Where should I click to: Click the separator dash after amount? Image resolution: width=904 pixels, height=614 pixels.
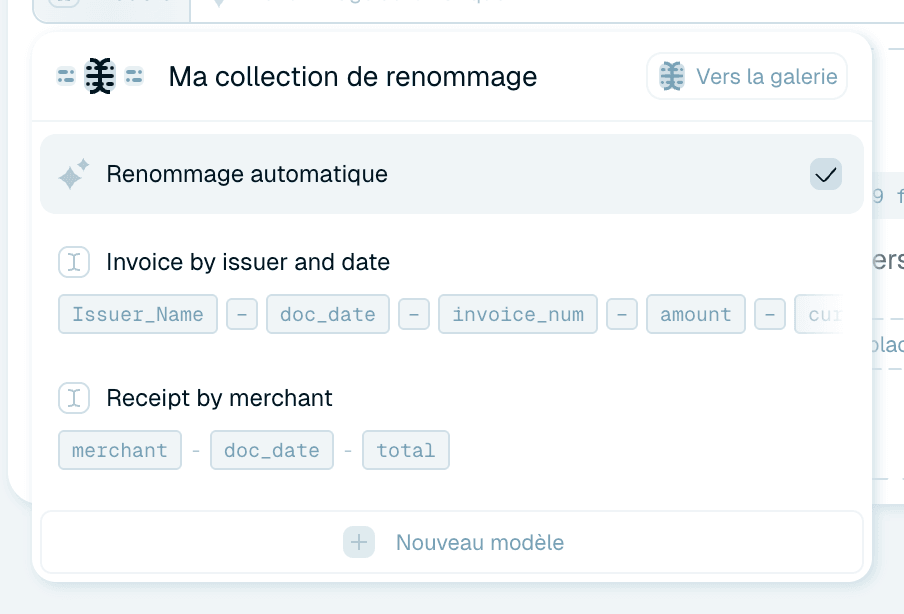coord(770,314)
